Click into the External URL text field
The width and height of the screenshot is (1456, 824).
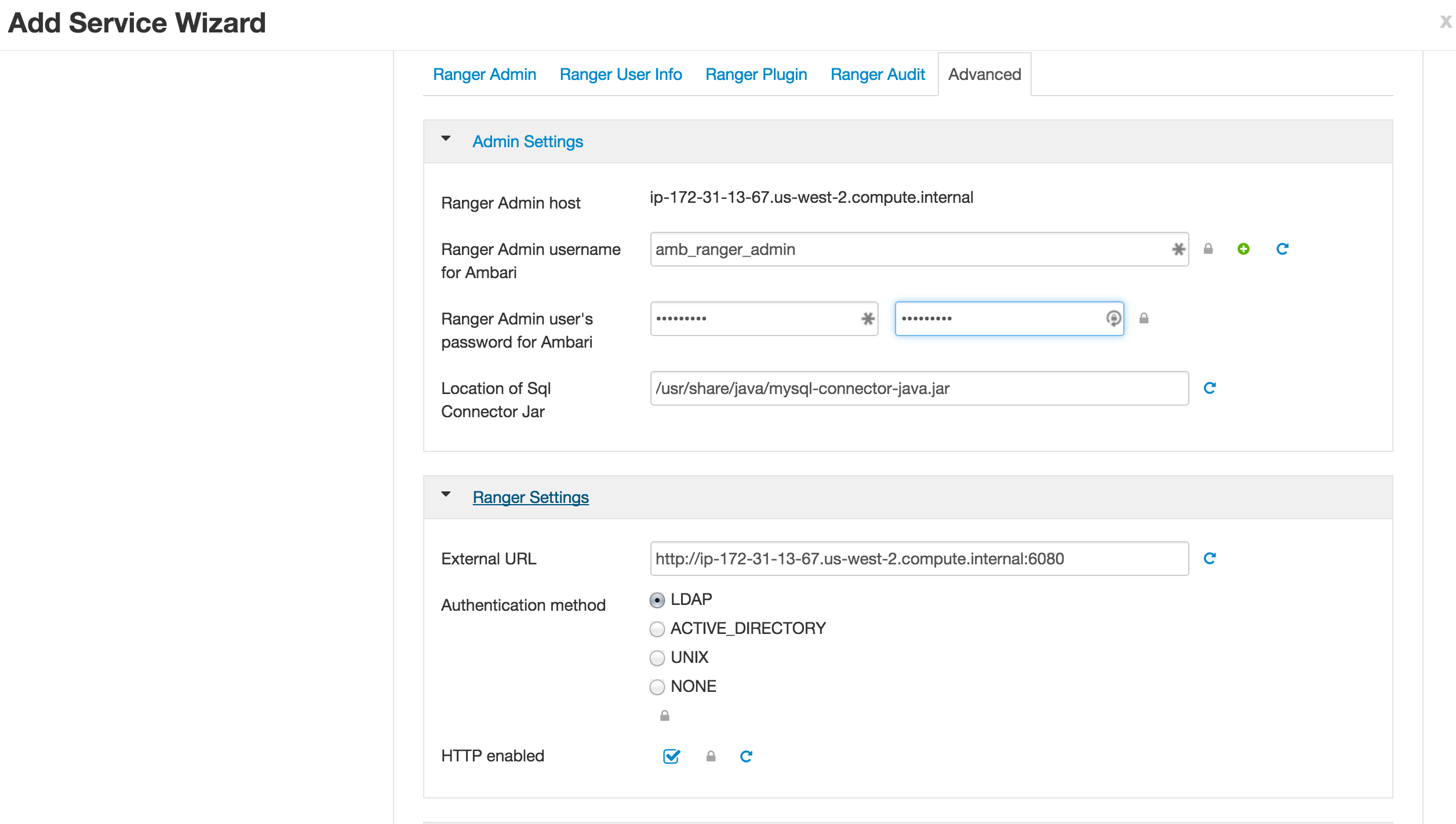pyautogui.click(x=919, y=559)
